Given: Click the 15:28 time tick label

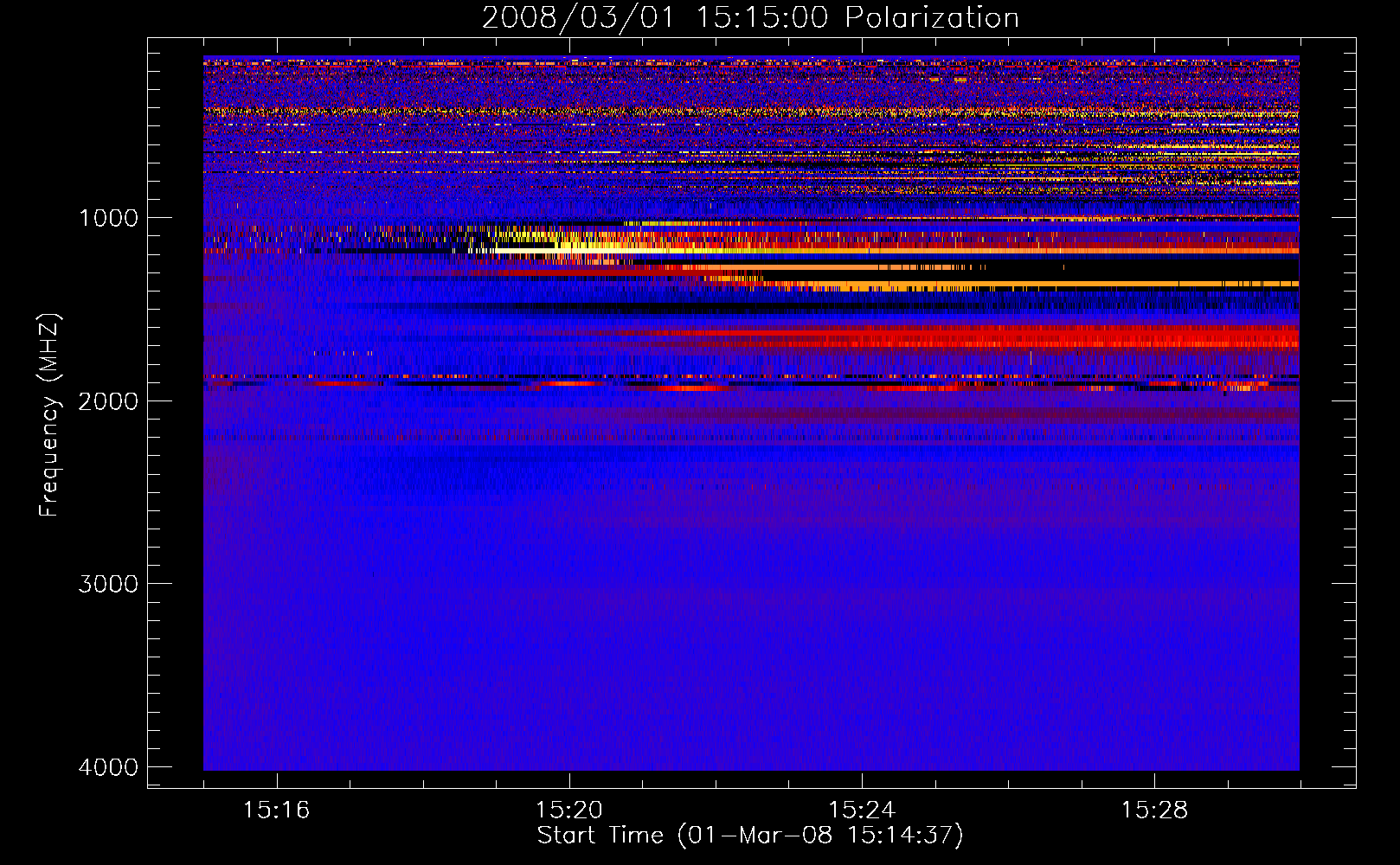Looking at the screenshot, I should tap(1154, 811).
